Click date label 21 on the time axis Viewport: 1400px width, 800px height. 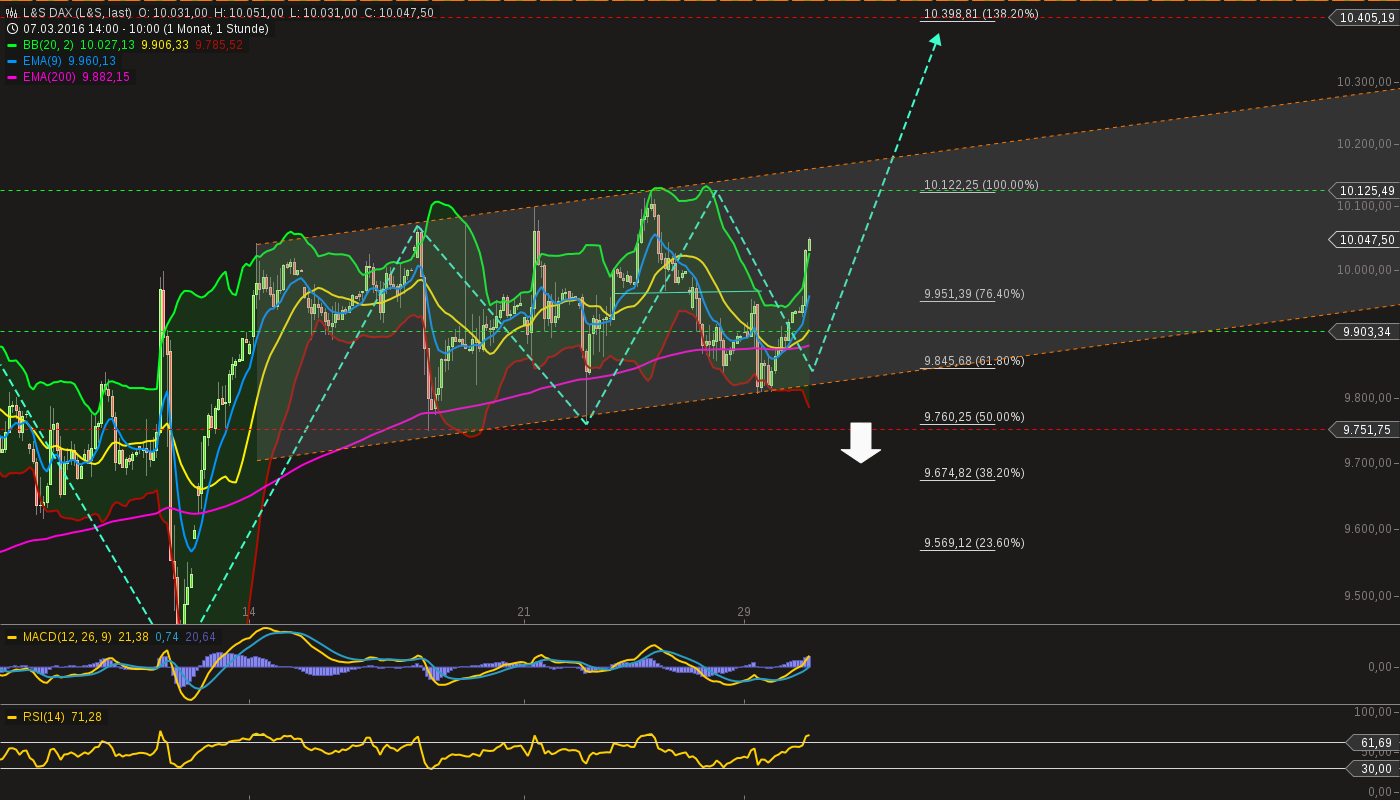524,611
